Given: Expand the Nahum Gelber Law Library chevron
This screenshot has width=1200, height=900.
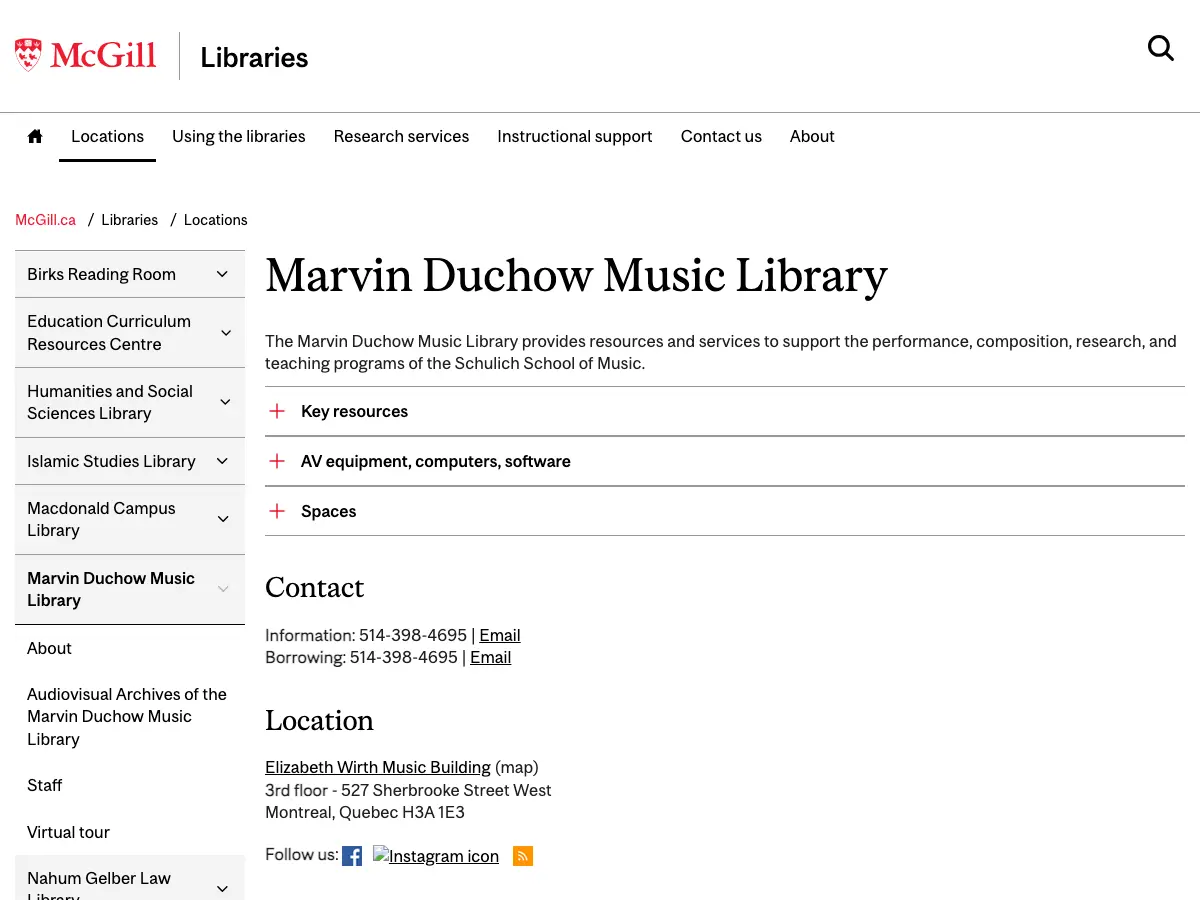Looking at the screenshot, I should pos(222,888).
